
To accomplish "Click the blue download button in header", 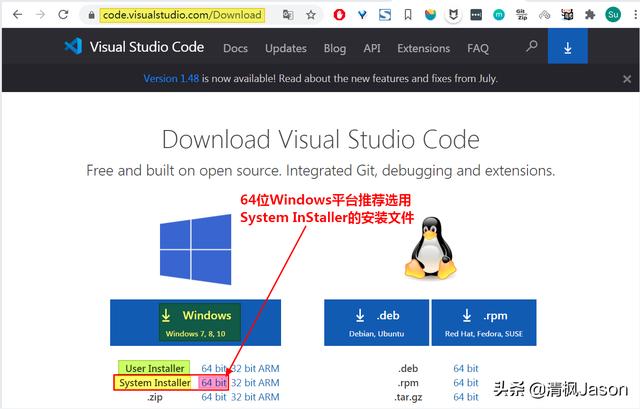I will coord(568,46).
